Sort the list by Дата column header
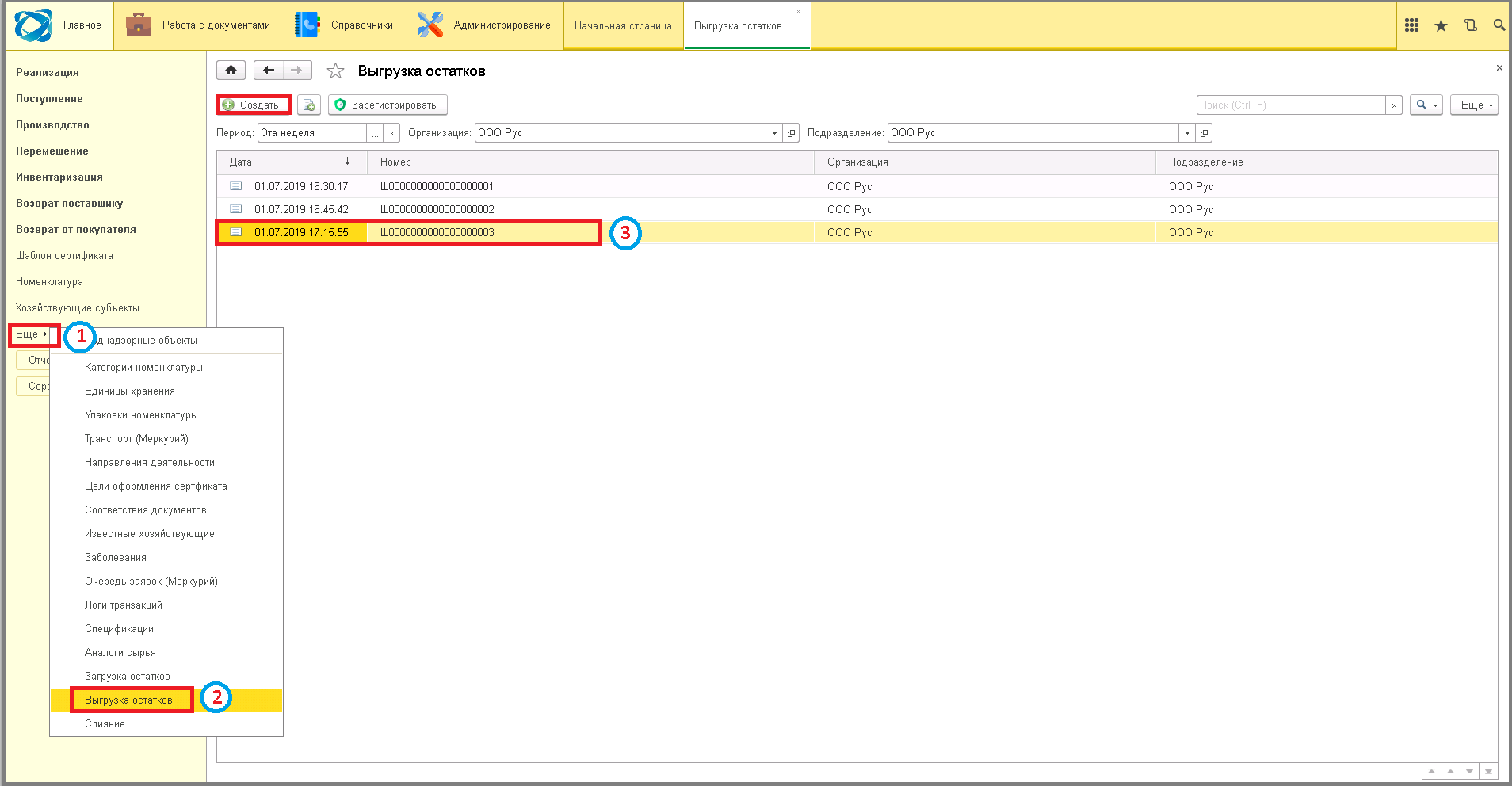Image resolution: width=1512 pixels, height=786 pixels. click(x=292, y=162)
